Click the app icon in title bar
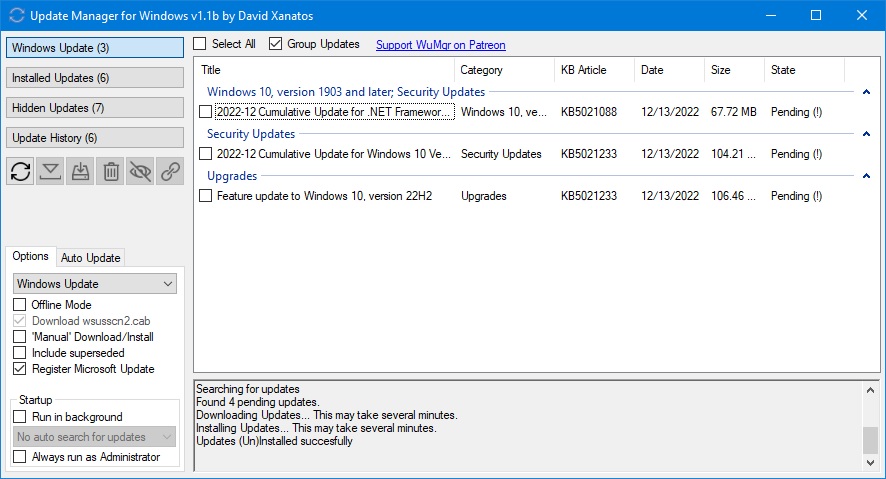The width and height of the screenshot is (886, 479). (x=17, y=15)
